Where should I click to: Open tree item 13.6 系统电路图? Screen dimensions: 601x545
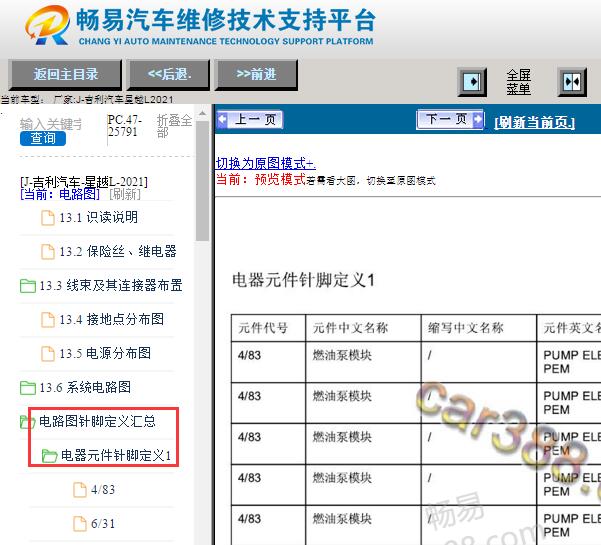[x=85, y=388]
